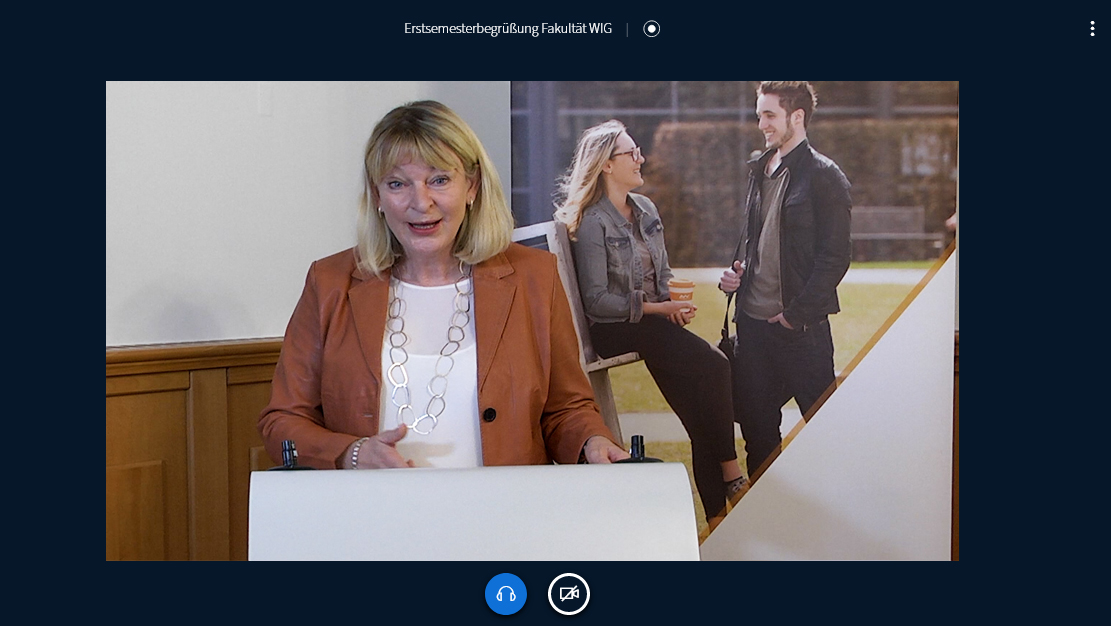Viewport: 1111px width, 626px height.
Task: Select the session name text in header
Action: pyautogui.click(x=508, y=29)
